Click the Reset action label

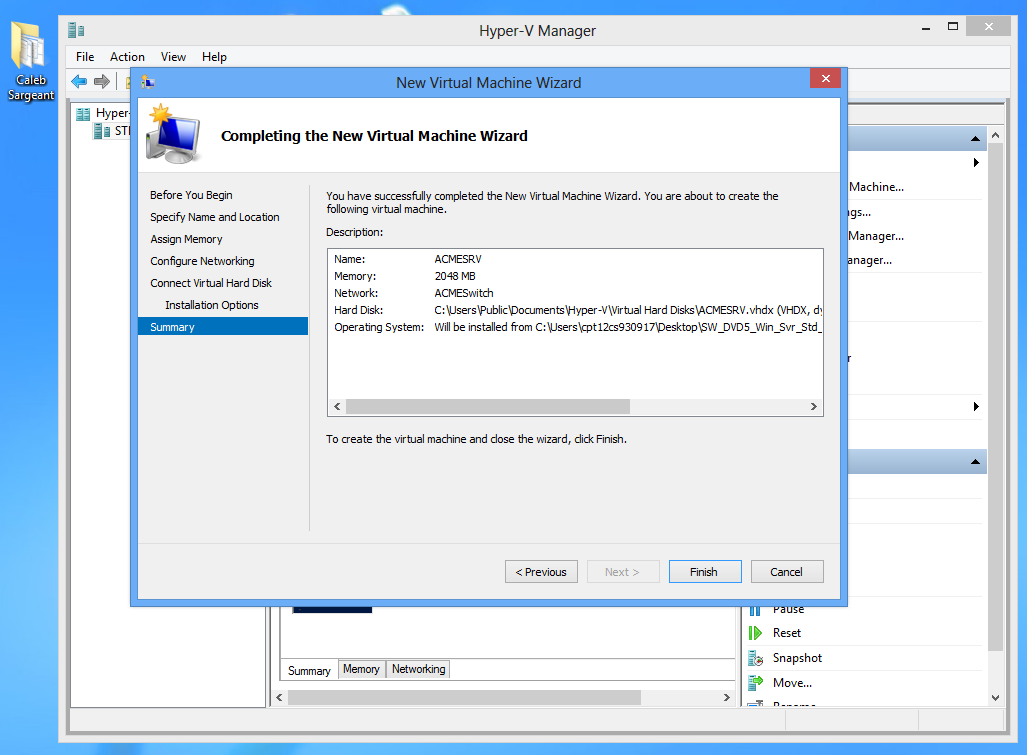(787, 633)
